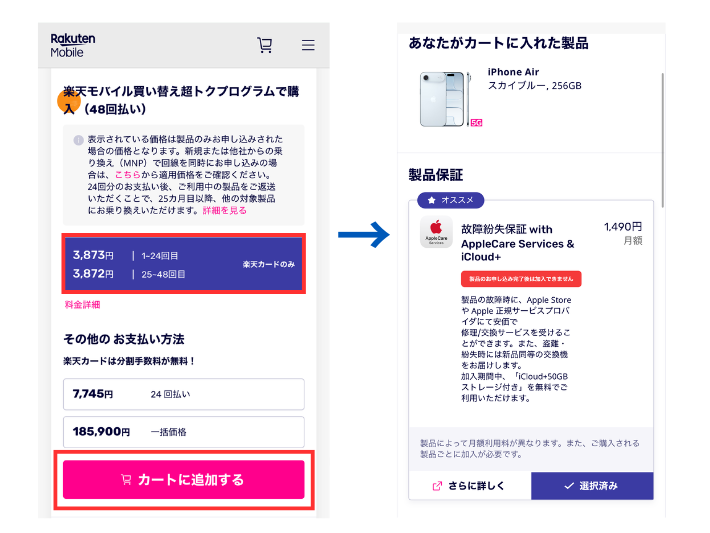Open the こちら link for applicable prices
Viewport: 710px width, 533px height.
click(x=128, y=175)
